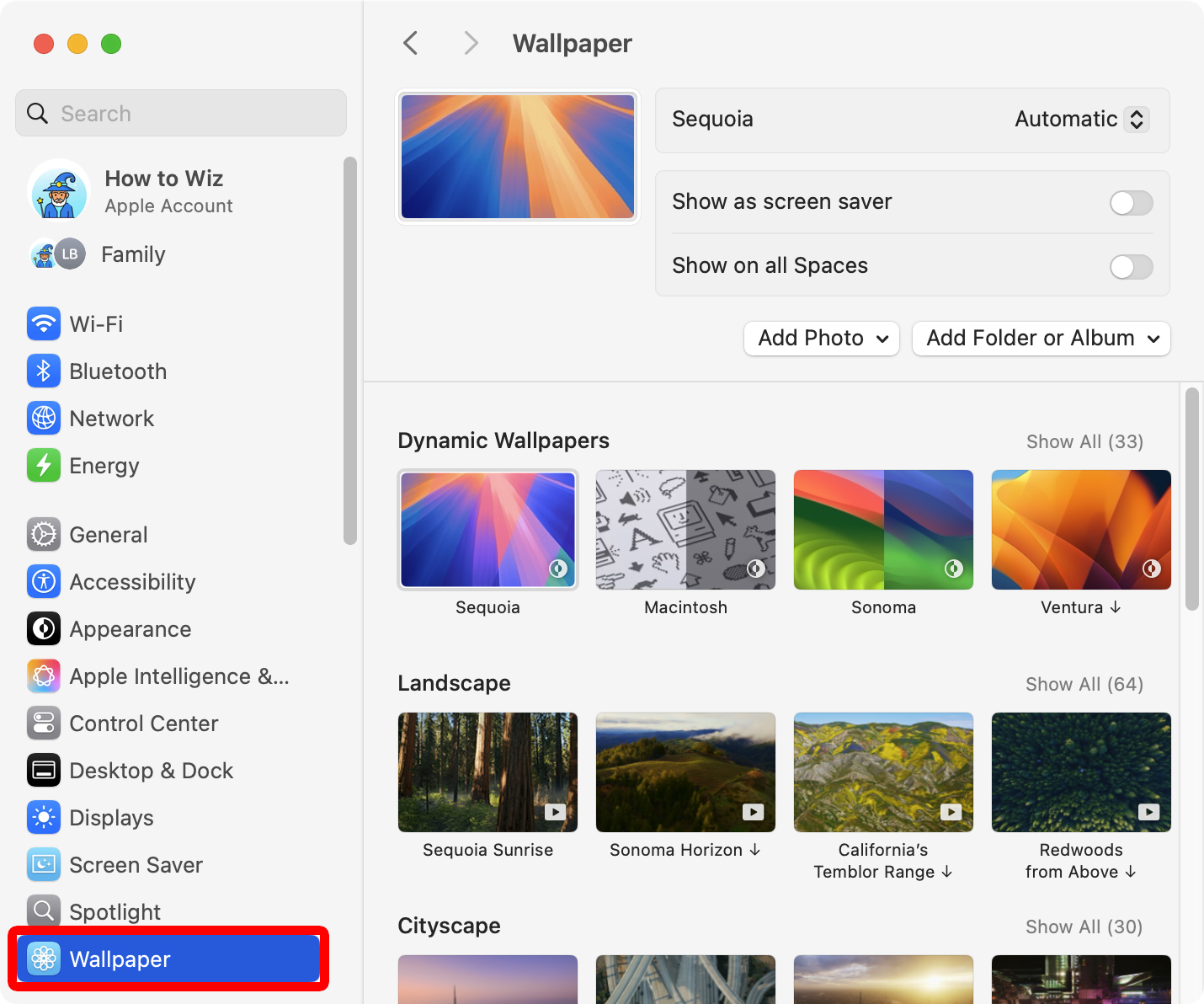Enable Show as screen saver

[x=1131, y=203]
